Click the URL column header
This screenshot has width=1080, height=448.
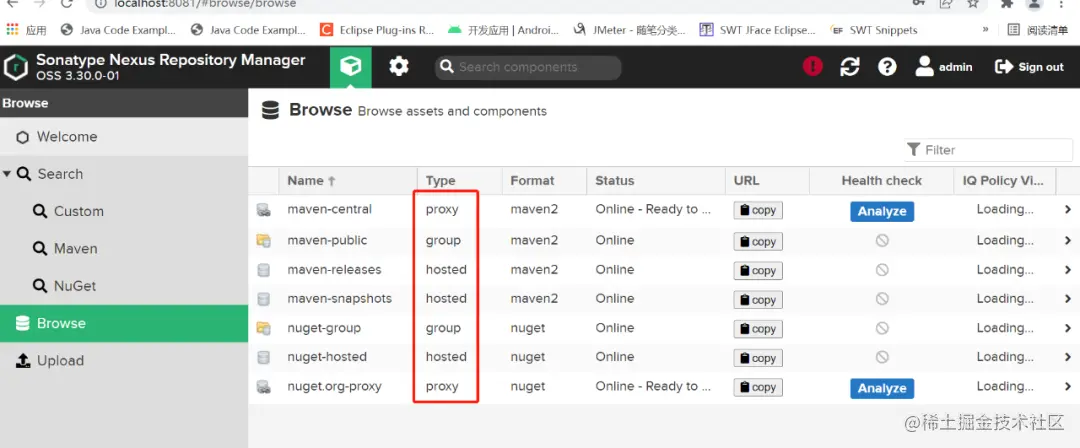pos(767,181)
